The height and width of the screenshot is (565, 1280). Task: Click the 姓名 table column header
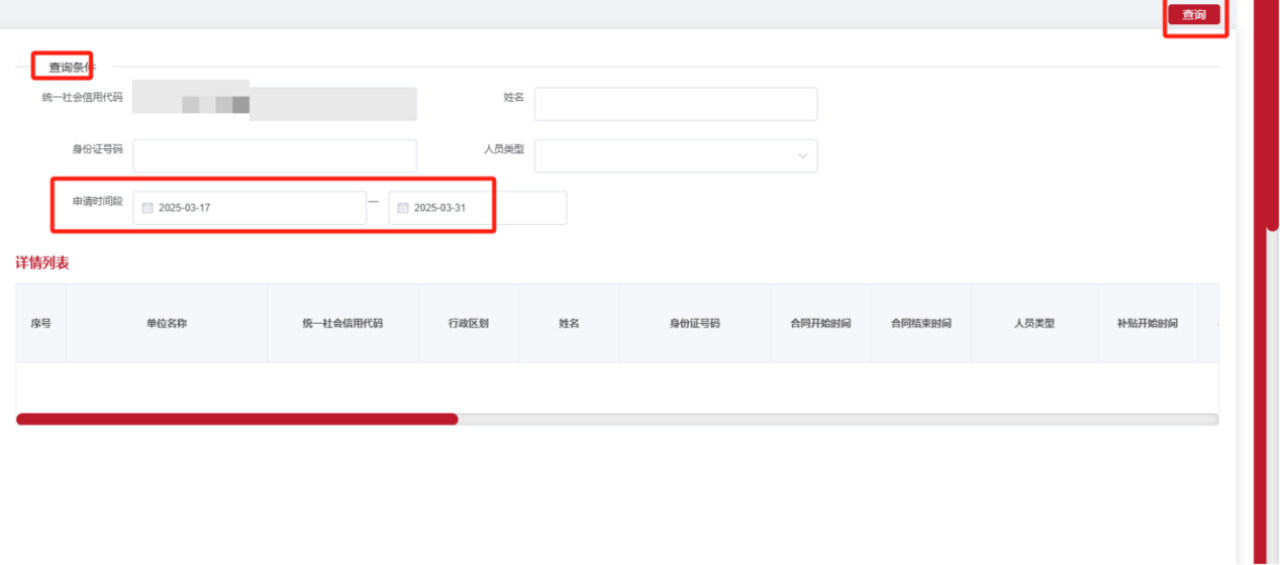point(569,323)
